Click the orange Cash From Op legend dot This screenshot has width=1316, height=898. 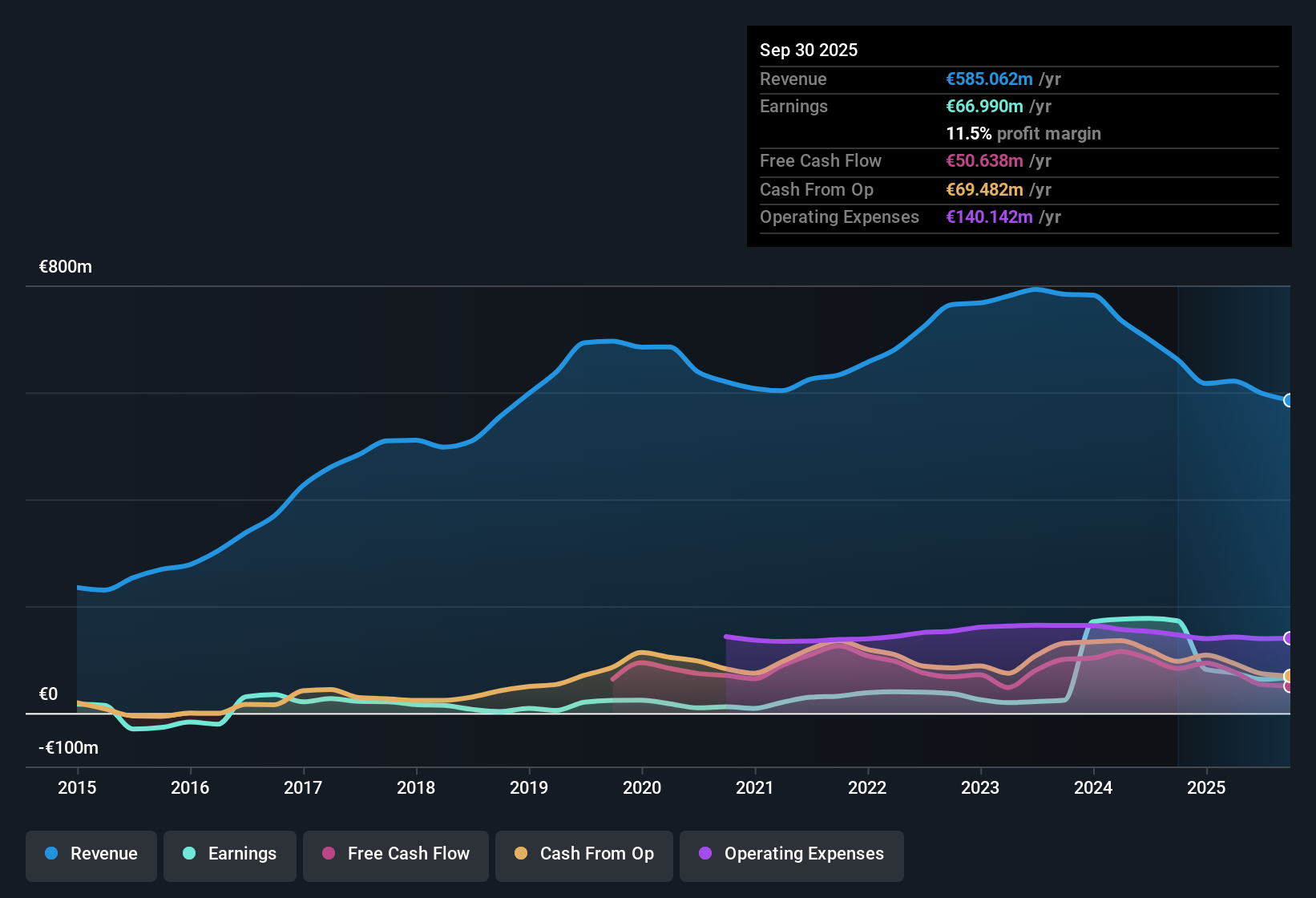pos(520,854)
